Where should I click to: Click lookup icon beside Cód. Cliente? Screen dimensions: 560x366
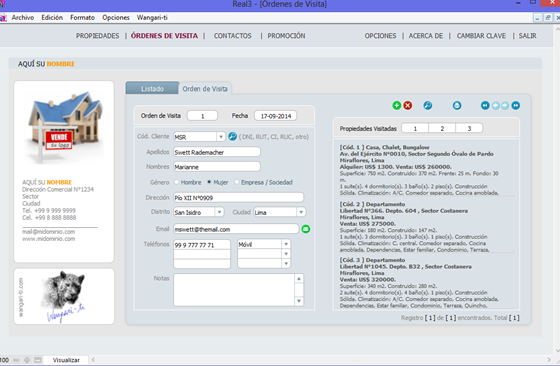[x=232, y=136]
